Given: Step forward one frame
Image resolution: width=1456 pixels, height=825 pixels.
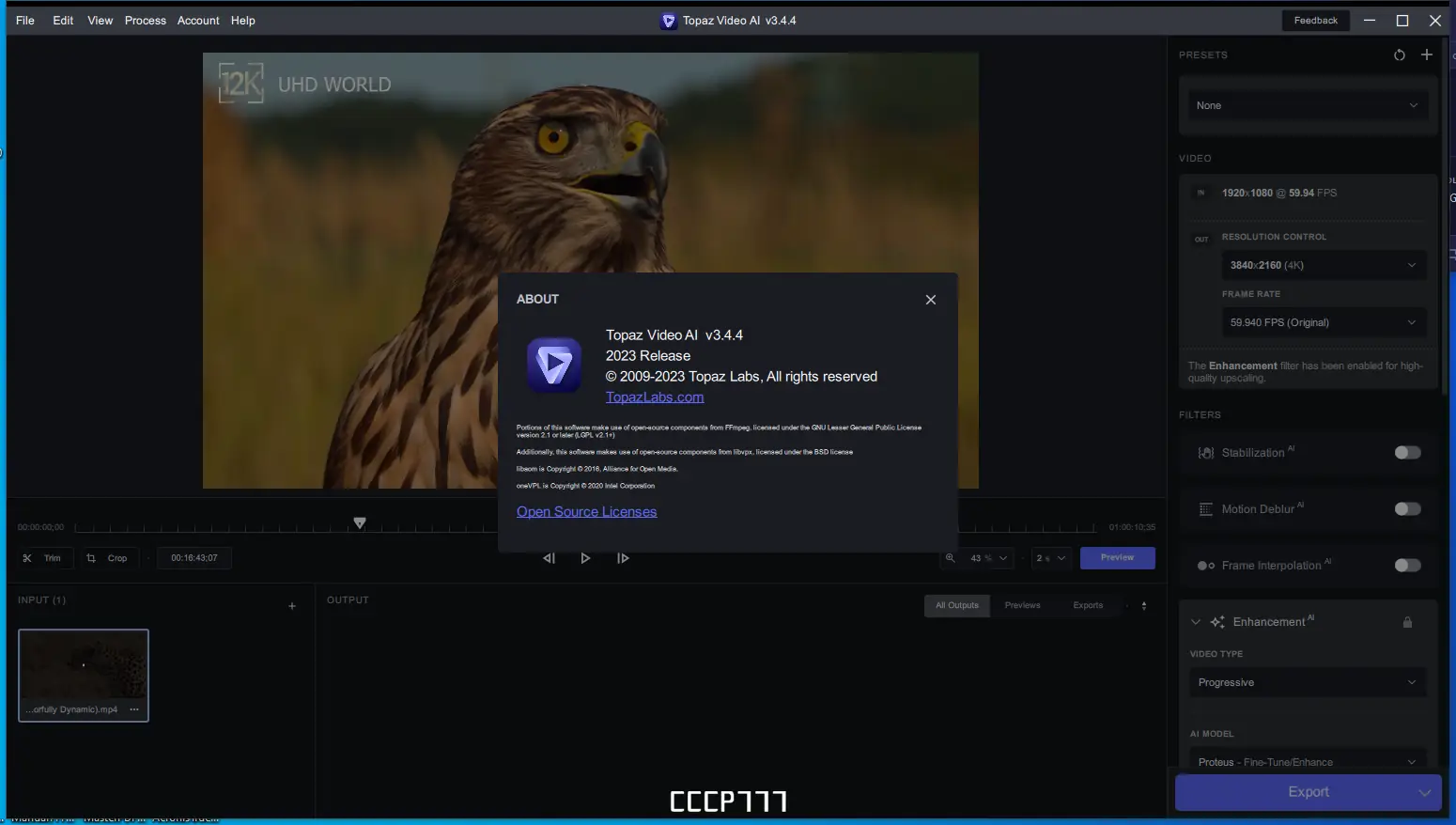Looking at the screenshot, I should click(x=622, y=558).
